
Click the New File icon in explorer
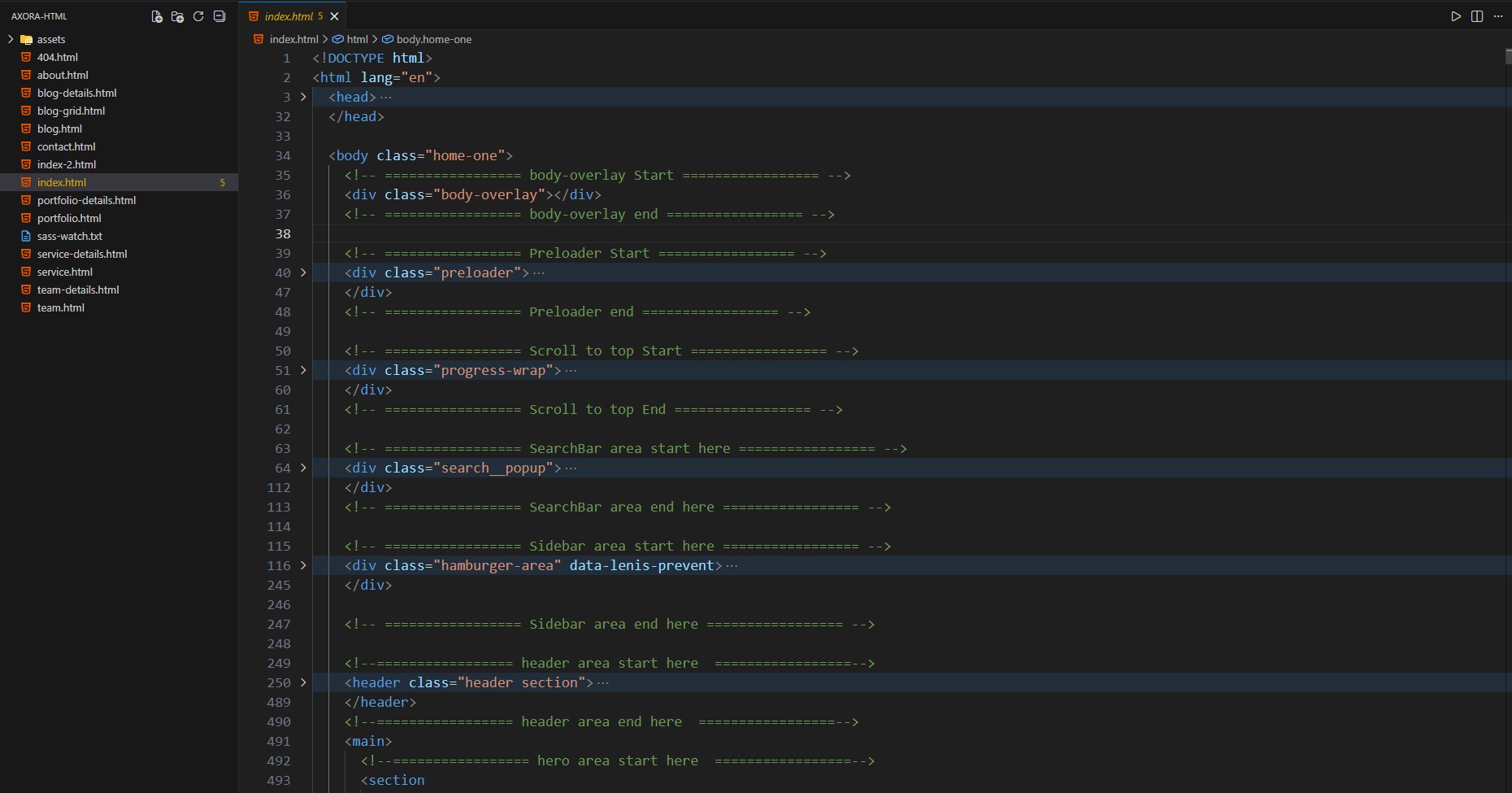pos(157,16)
